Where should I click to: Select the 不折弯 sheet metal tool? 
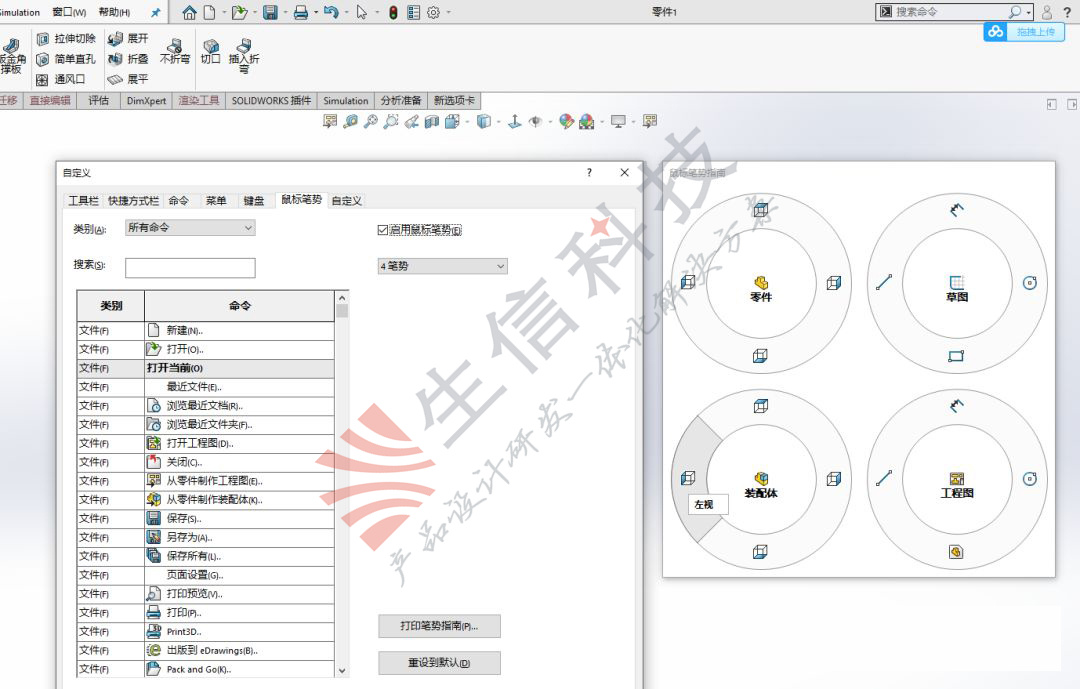click(175, 49)
